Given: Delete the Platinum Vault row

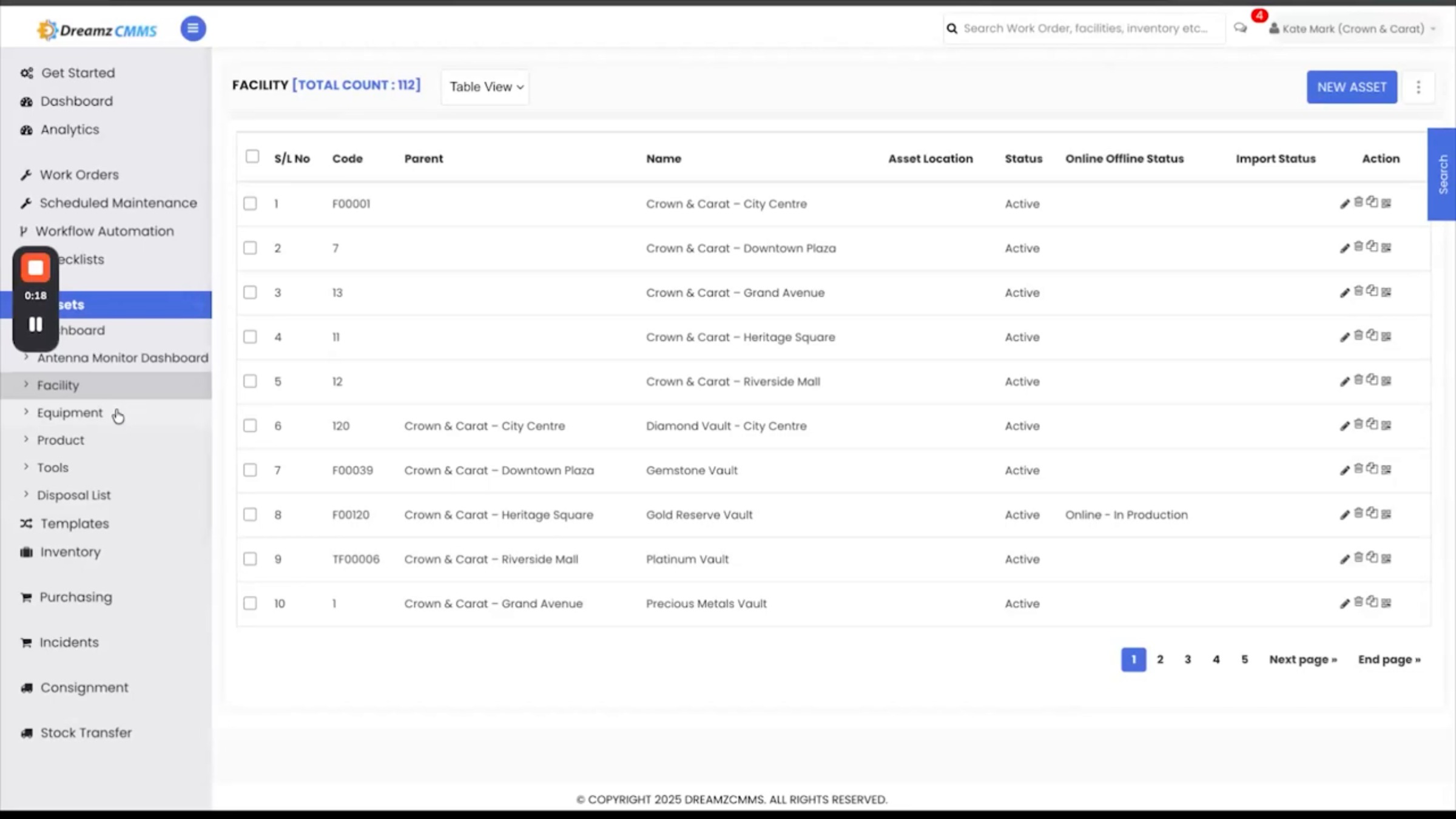Looking at the screenshot, I should (x=1359, y=557).
